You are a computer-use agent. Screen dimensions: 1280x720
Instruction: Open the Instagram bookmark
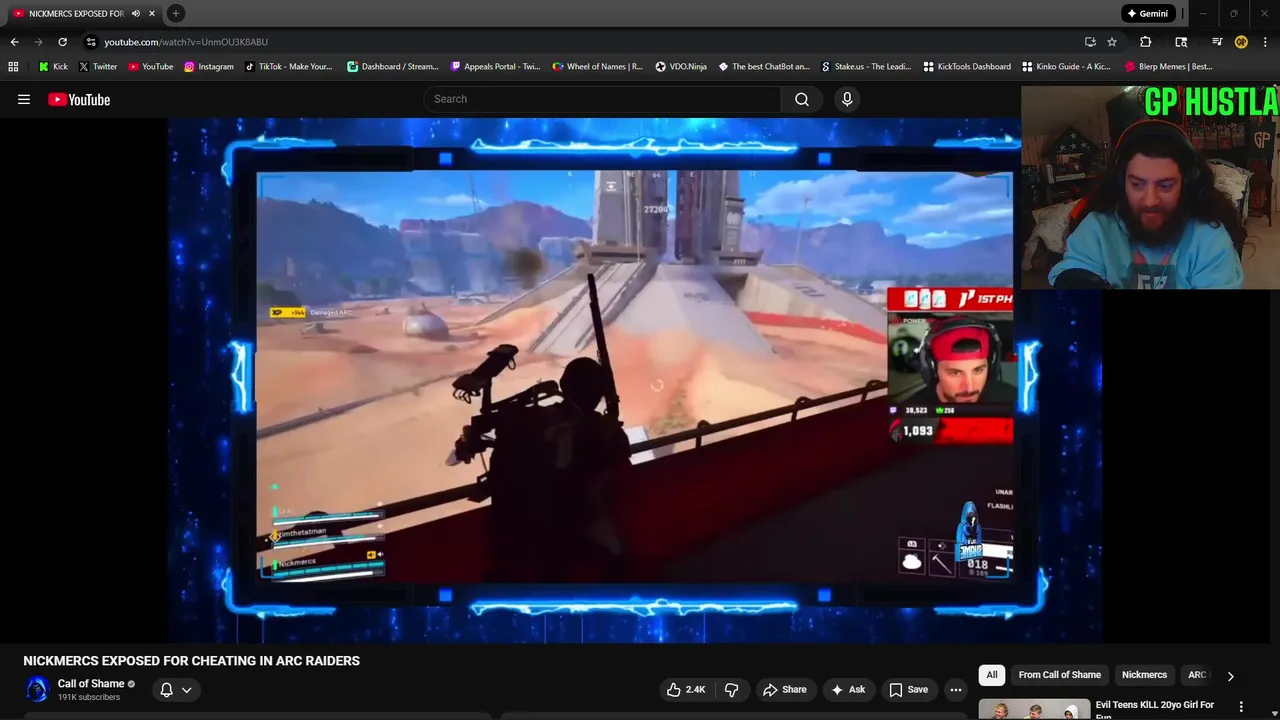pos(208,67)
